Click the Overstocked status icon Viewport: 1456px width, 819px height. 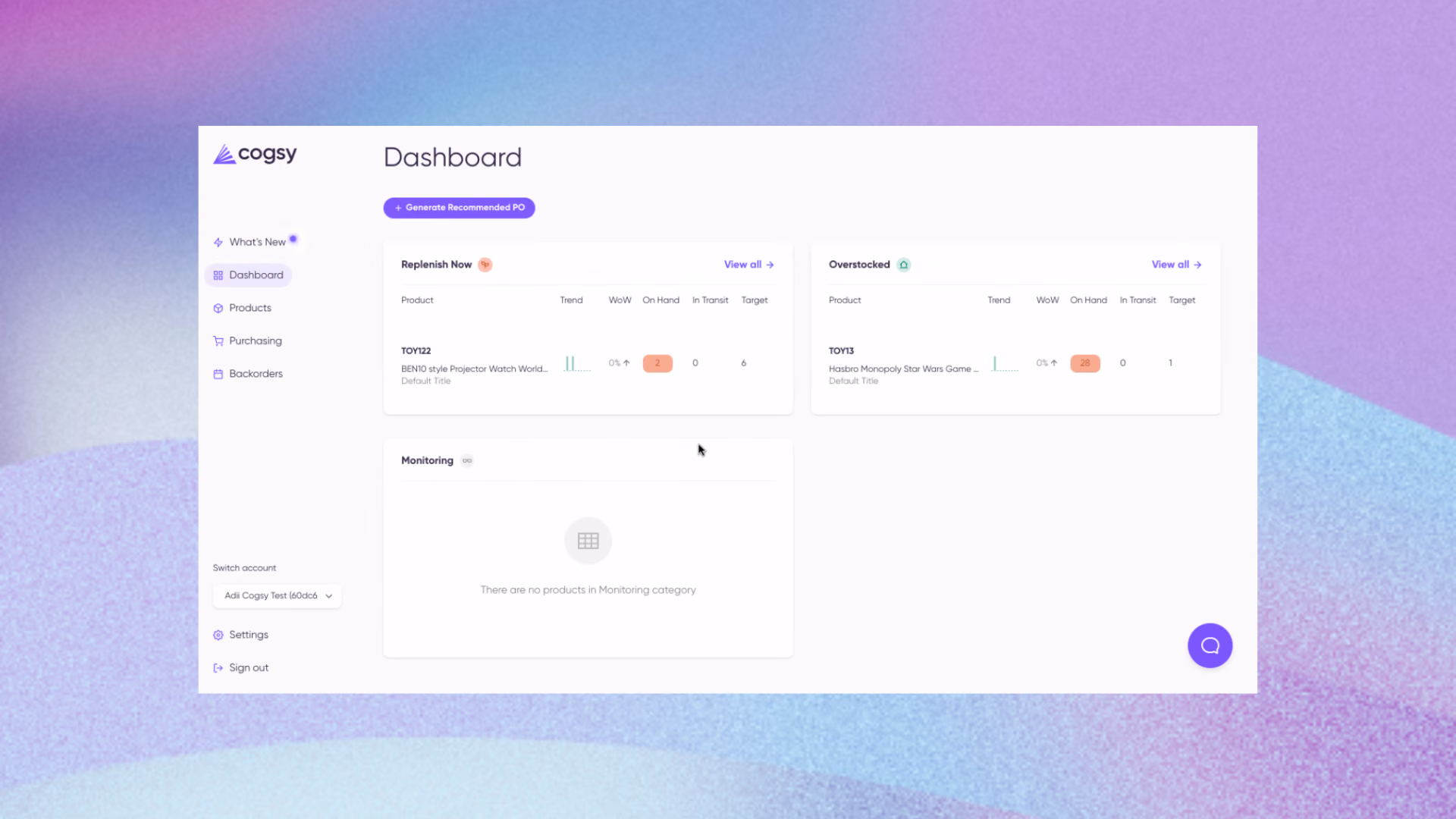tap(904, 265)
